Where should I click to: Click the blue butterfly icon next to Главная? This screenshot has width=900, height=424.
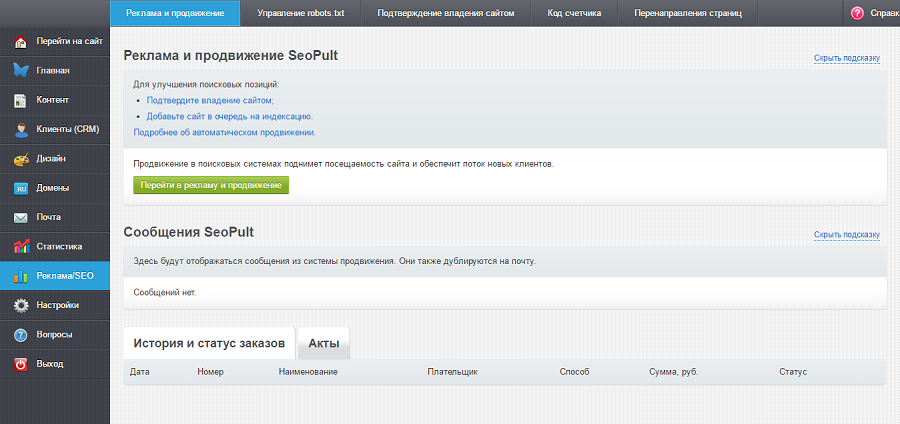[x=21, y=71]
